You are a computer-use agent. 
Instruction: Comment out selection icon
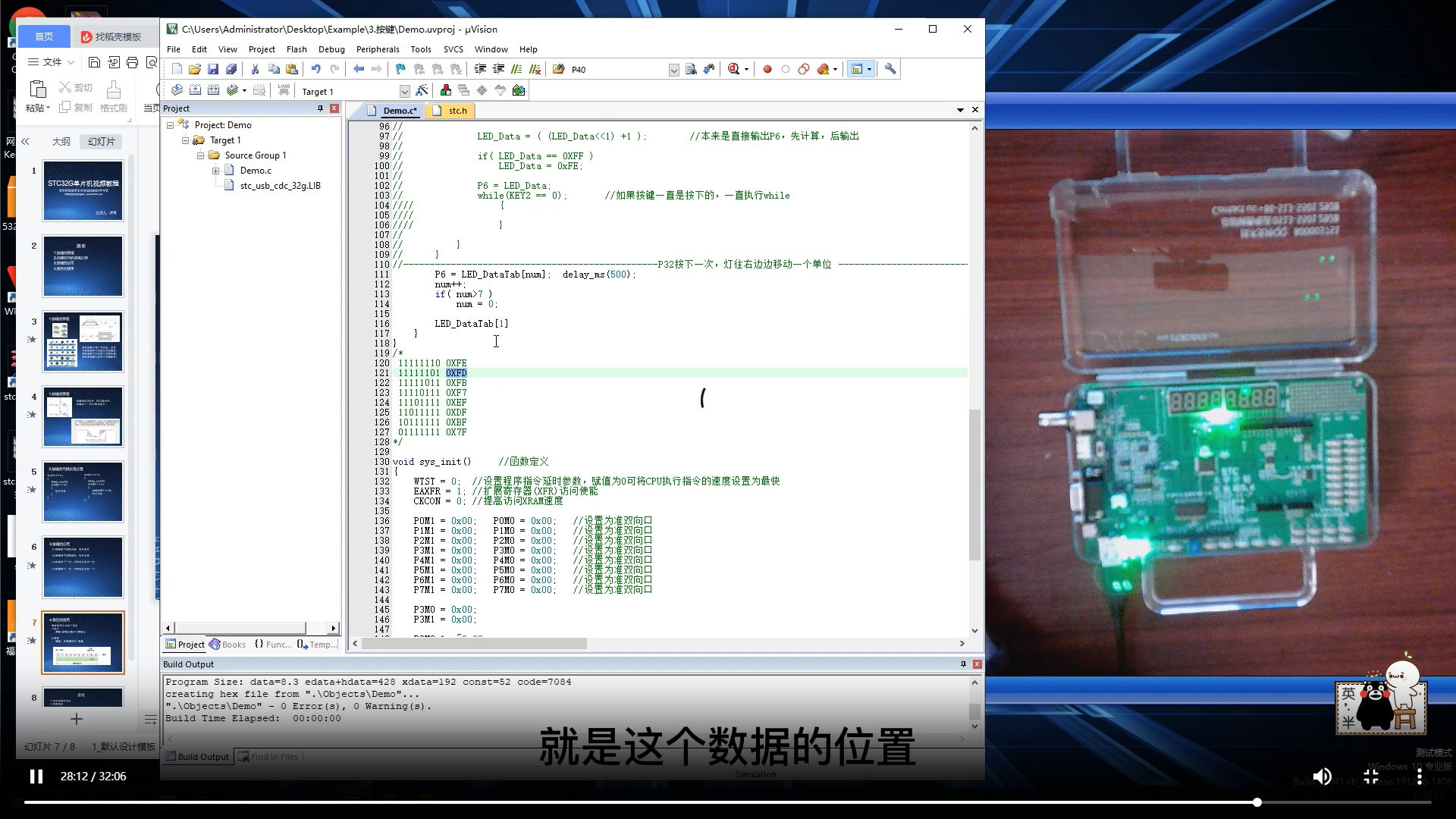(516, 69)
